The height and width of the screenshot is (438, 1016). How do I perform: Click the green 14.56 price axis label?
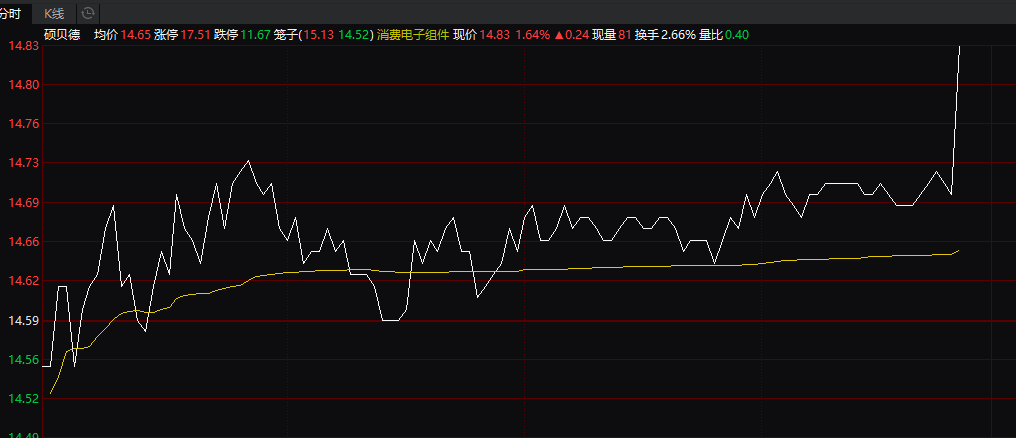23,360
